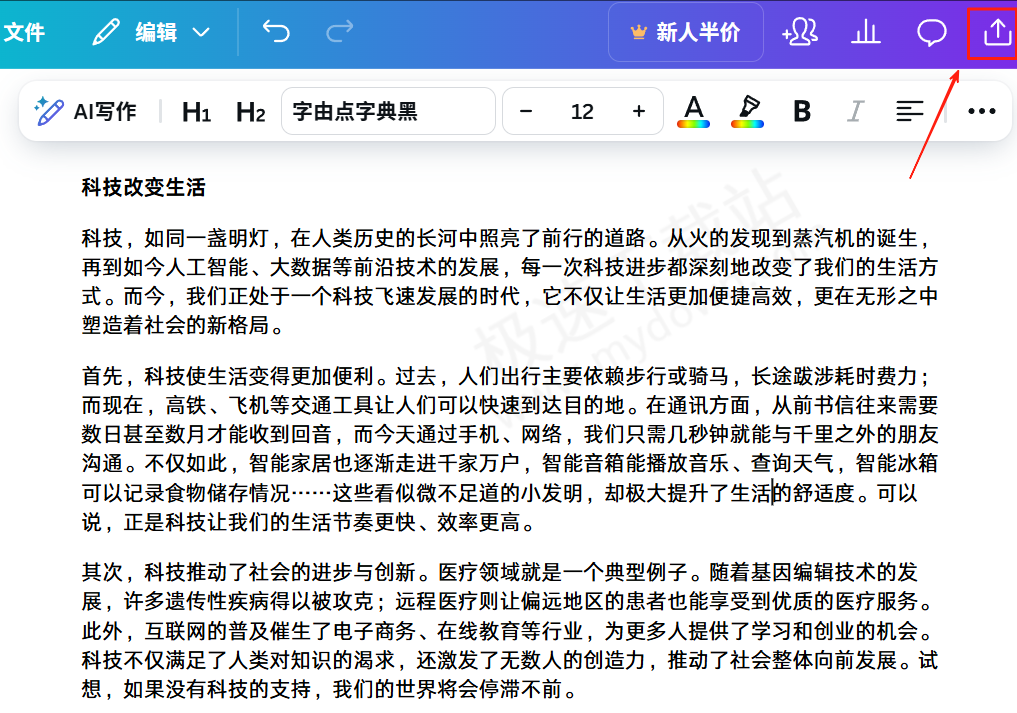Open the comments speech bubble icon

[x=931, y=32]
